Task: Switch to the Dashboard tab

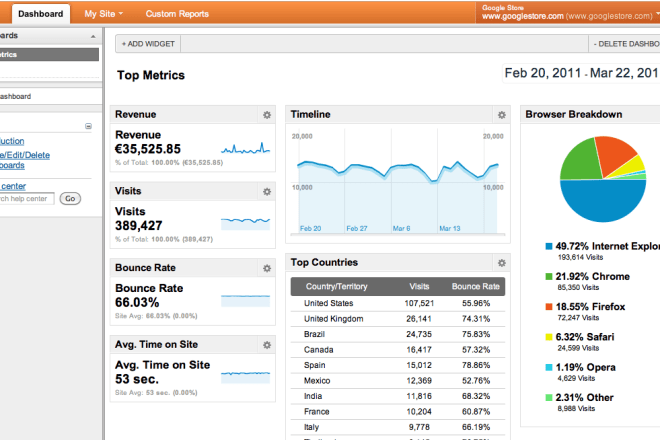Action: (40, 14)
